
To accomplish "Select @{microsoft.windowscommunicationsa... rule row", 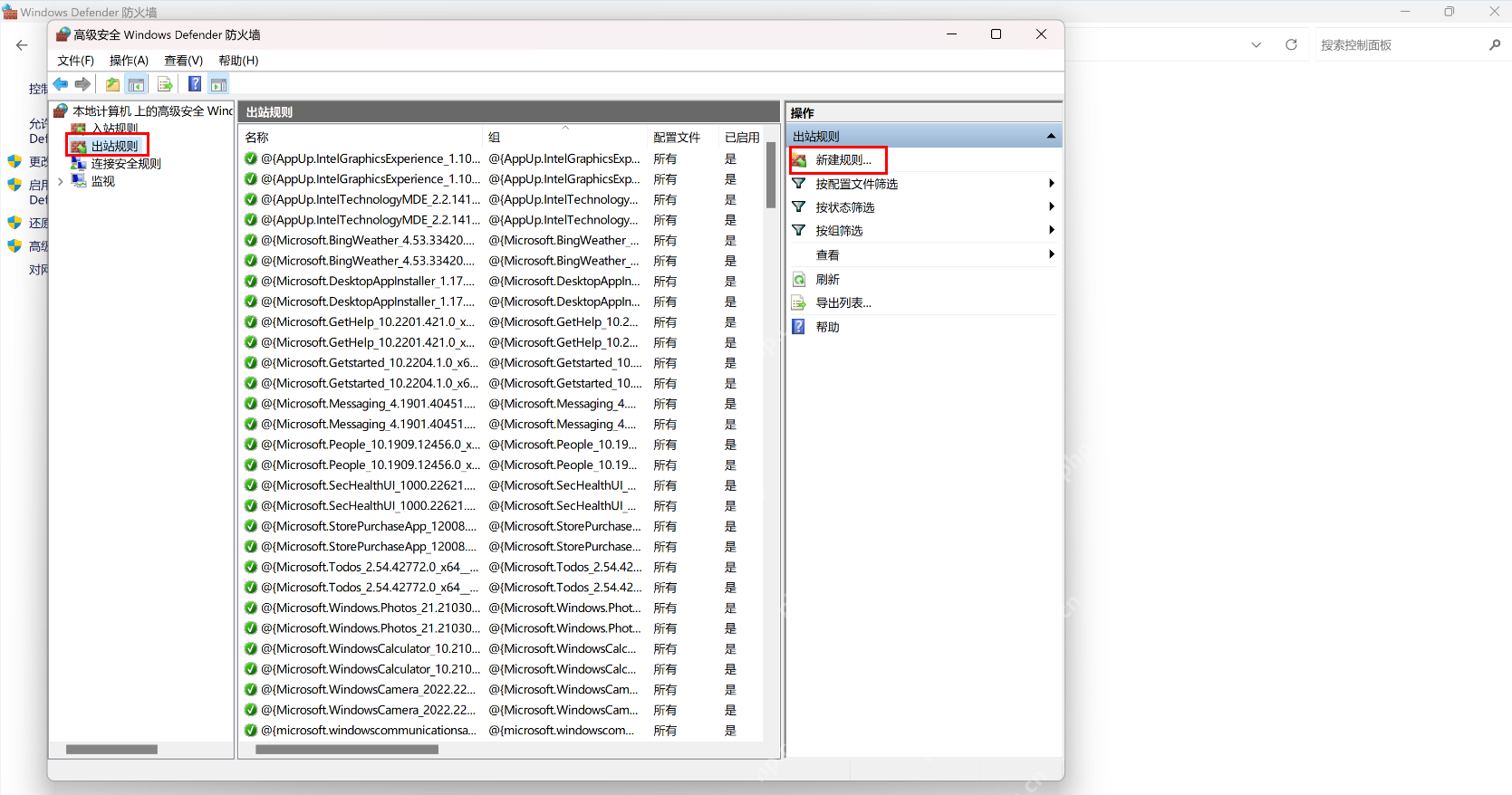I will 502,731.
